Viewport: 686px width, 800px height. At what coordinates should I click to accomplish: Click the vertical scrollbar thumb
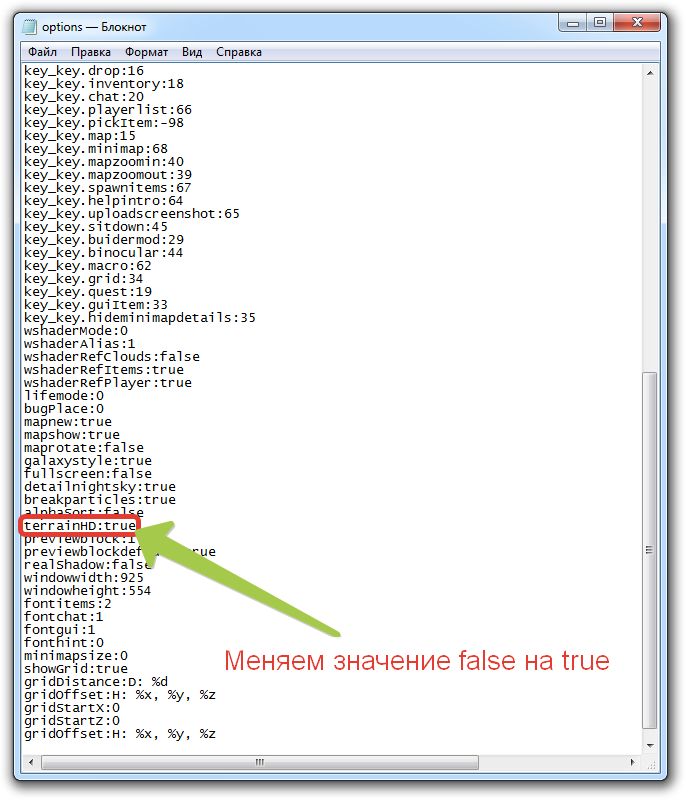tap(650, 548)
